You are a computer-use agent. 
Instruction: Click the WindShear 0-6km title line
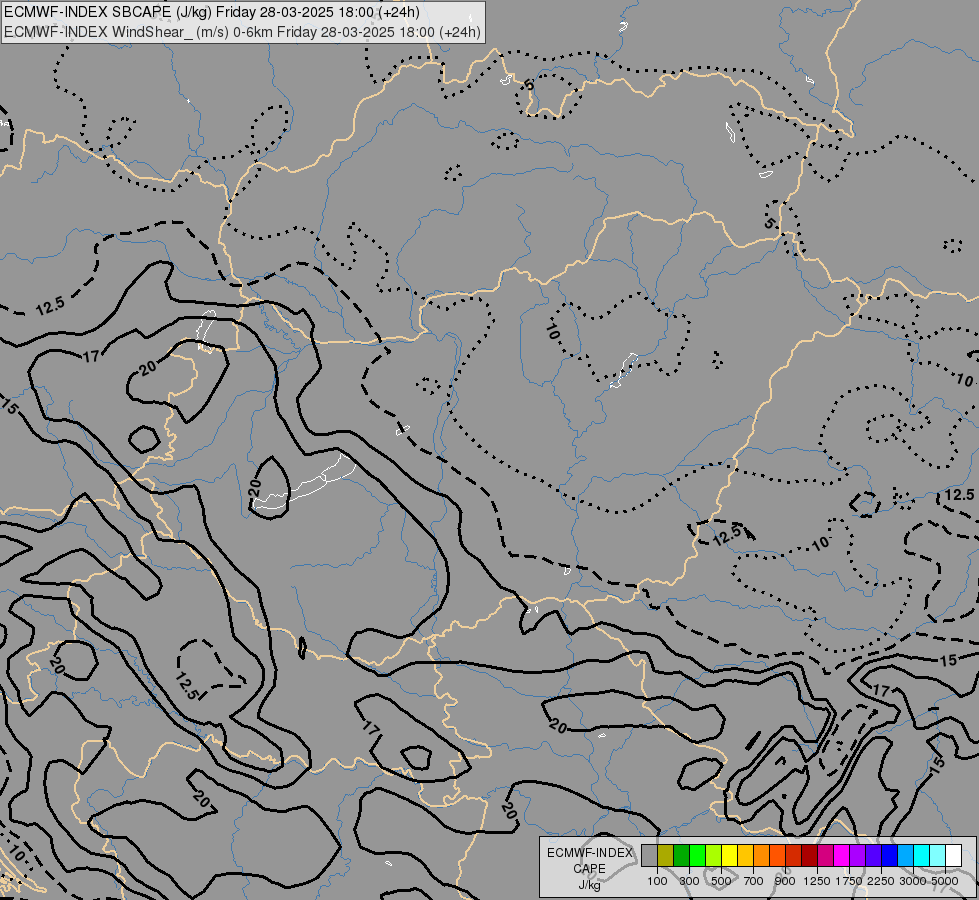click(x=243, y=32)
